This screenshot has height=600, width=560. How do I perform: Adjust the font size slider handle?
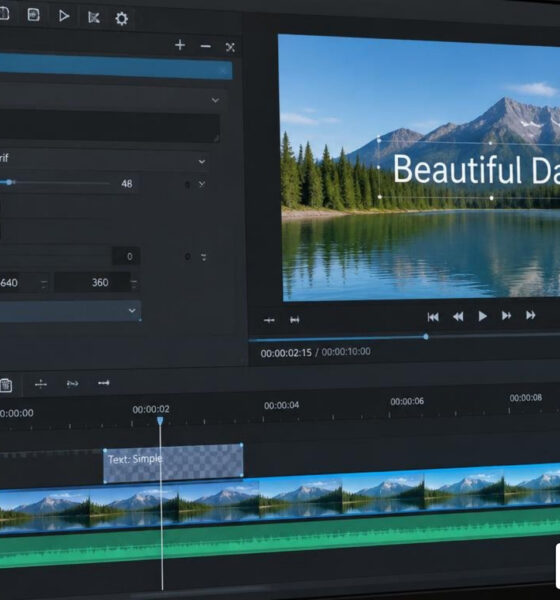[x=9, y=183]
